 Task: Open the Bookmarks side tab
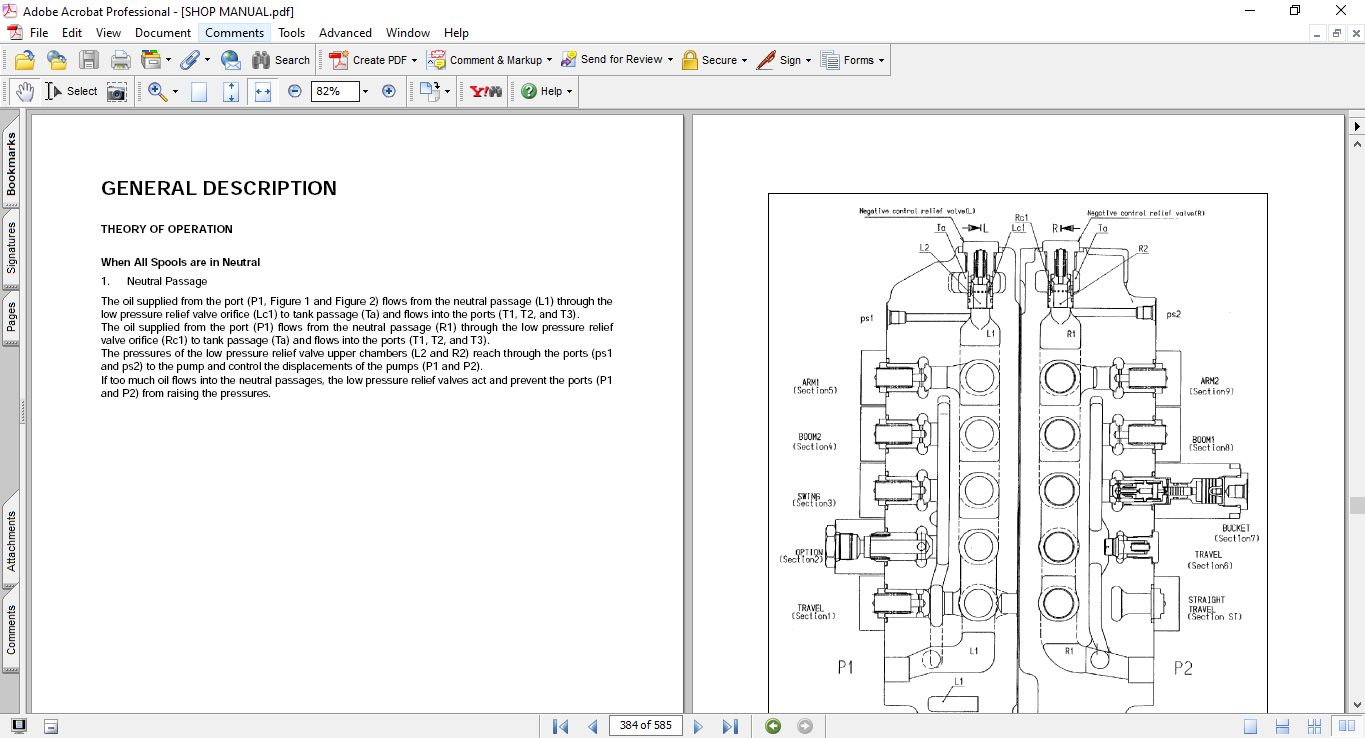click(x=11, y=164)
